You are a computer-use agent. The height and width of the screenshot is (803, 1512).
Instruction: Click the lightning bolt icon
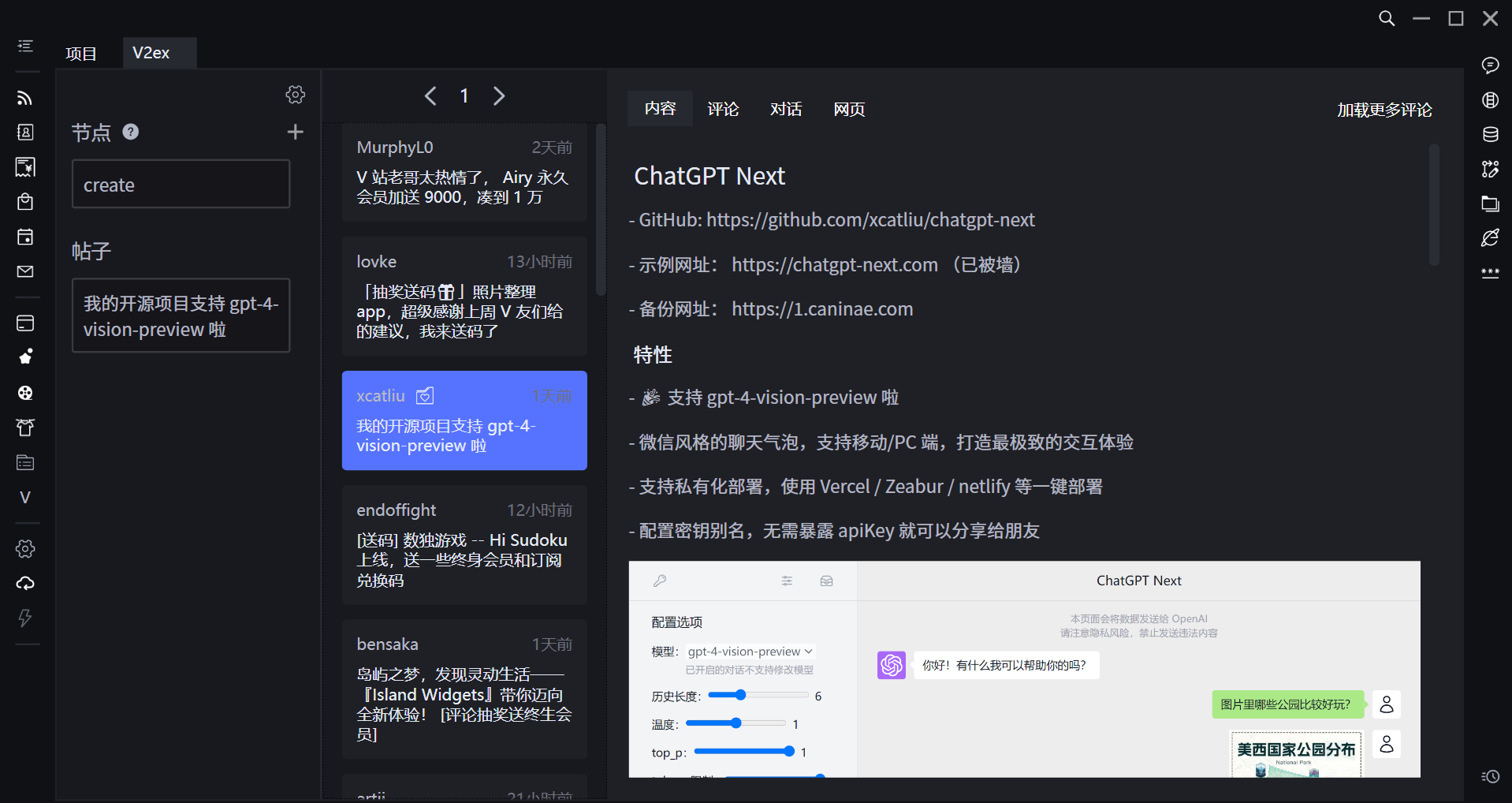click(x=25, y=618)
